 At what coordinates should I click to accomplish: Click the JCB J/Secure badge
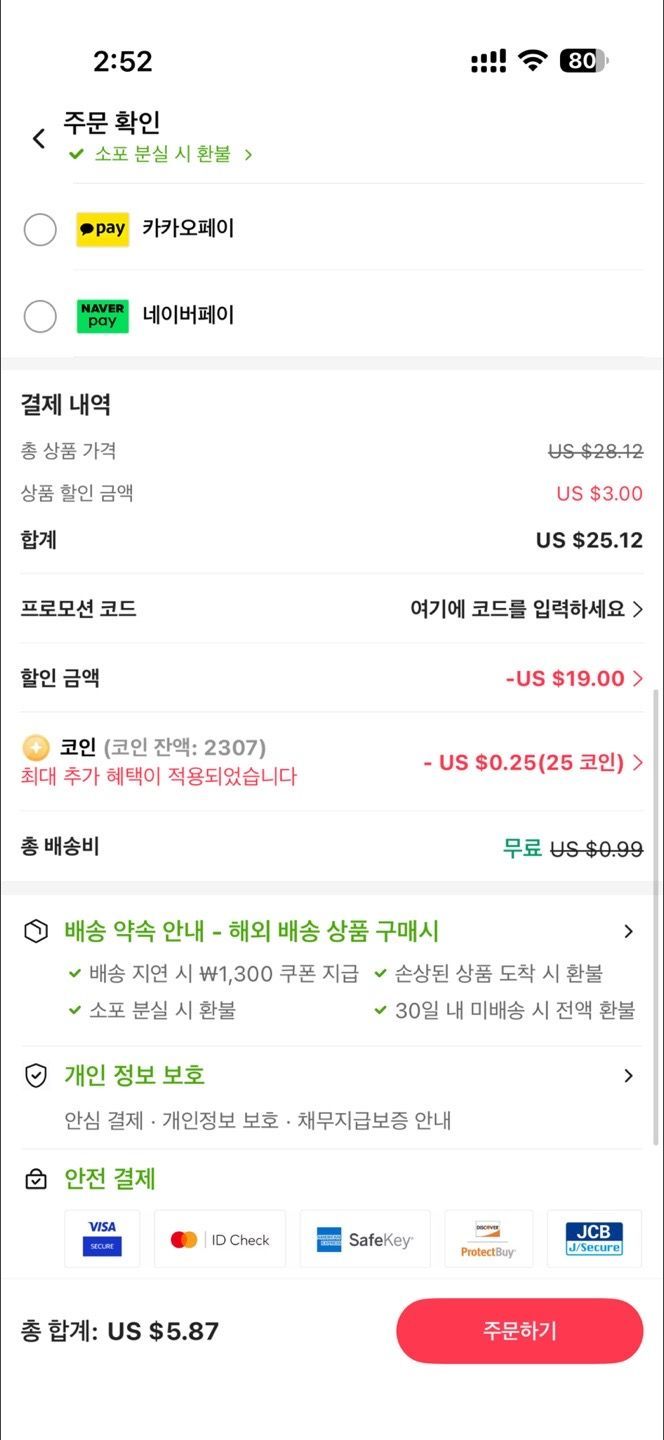pyautogui.click(x=594, y=1238)
